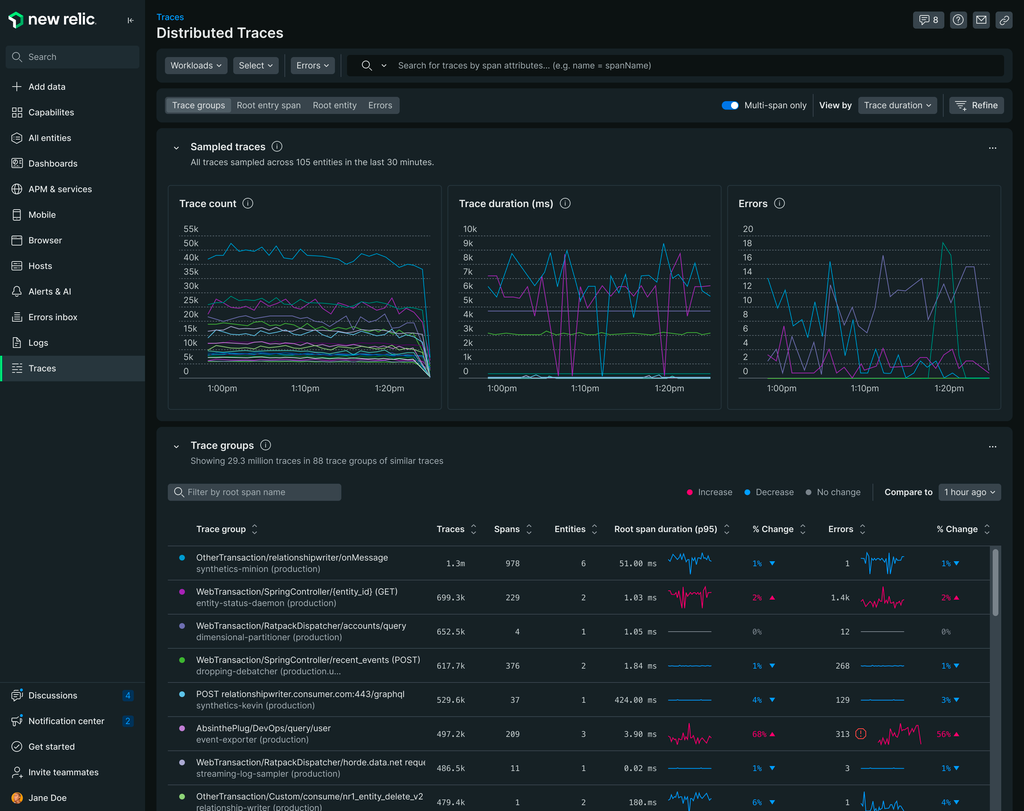
Task: Click the error alert icon beside 313
Action: (861, 733)
